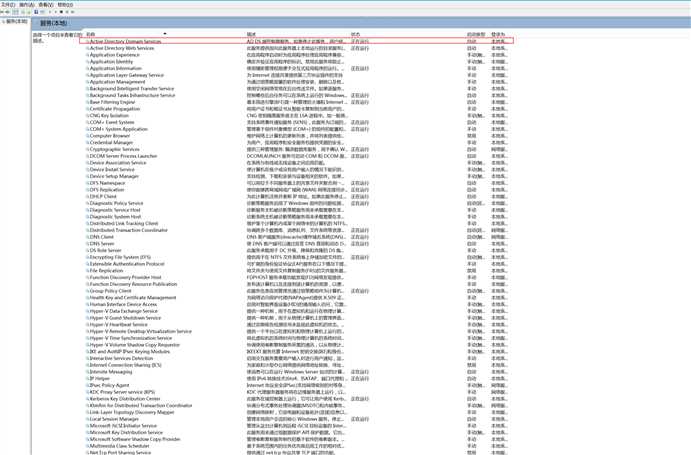Select Encrypting File System (EFS)

coord(120,257)
